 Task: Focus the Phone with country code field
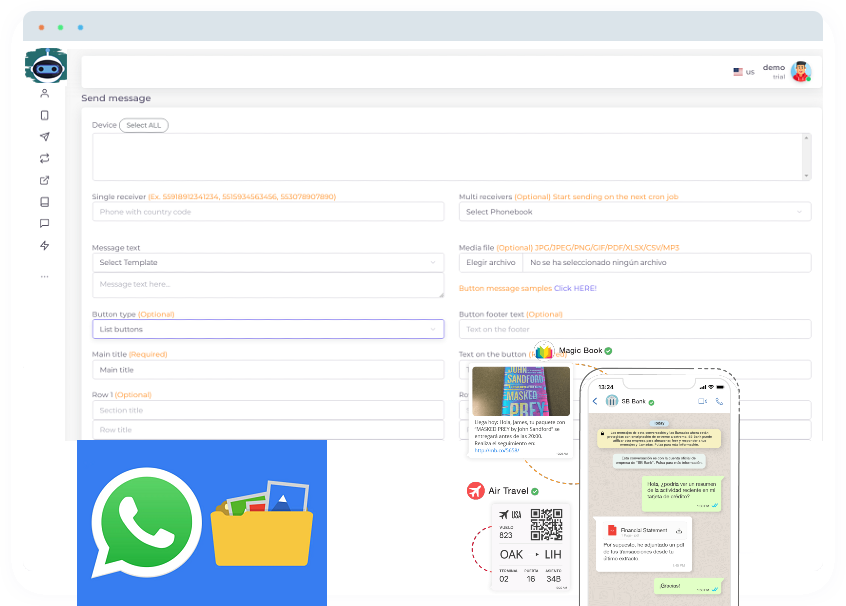tap(268, 212)
